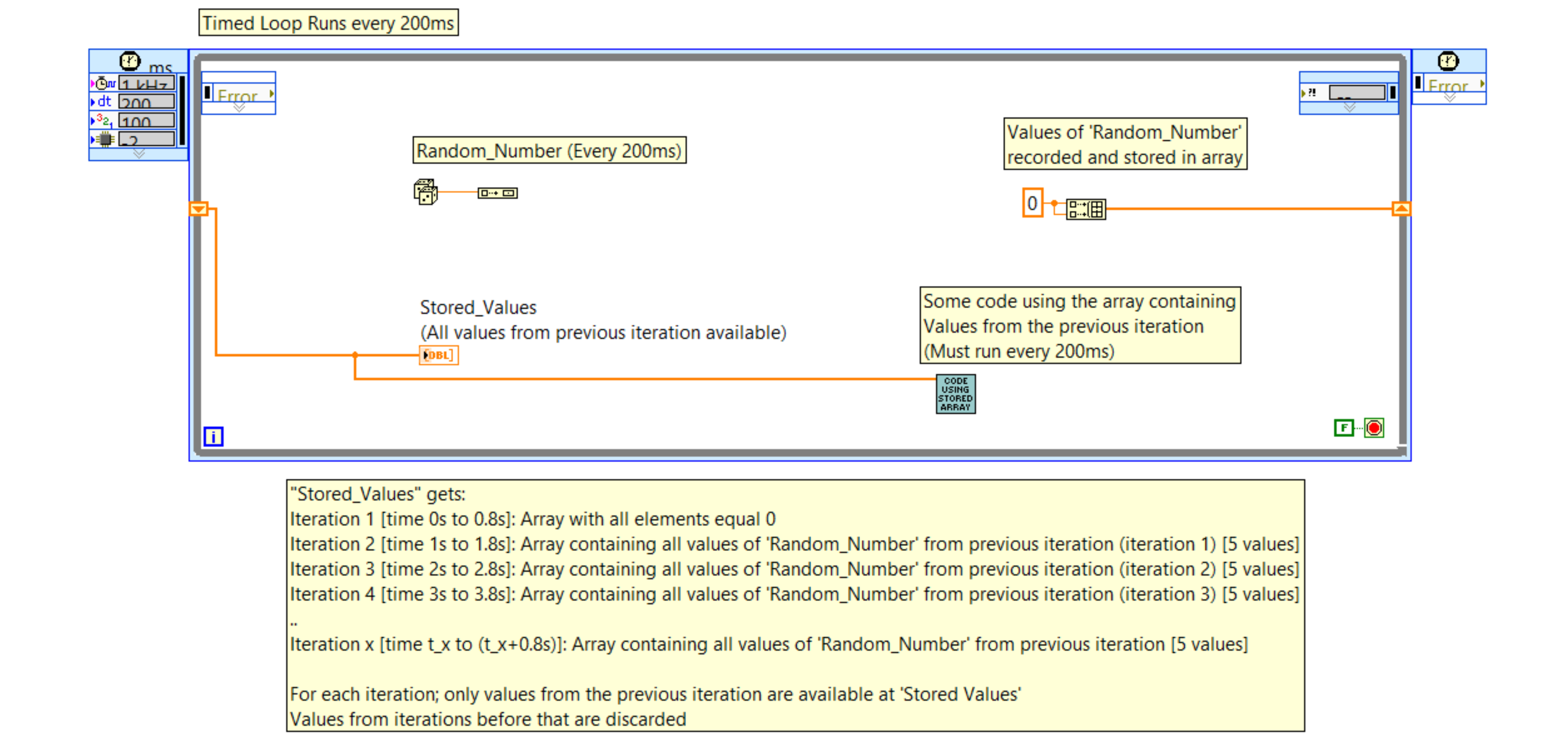
Task: Click the dt period terminal label
Action: coord(104,101)
